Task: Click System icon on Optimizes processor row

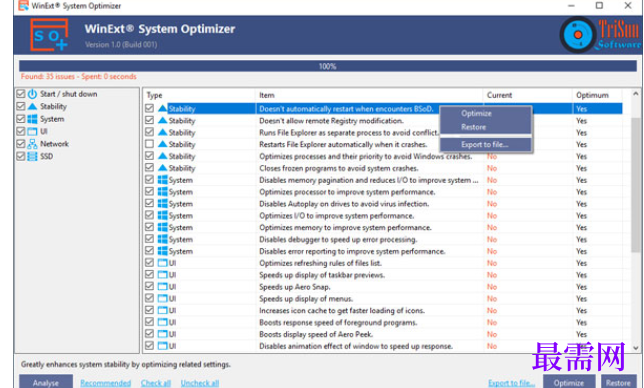Action: (x=163, y=192)
